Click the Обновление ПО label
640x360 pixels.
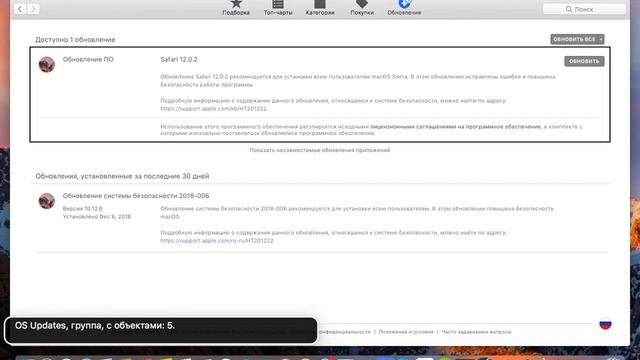pos(88,59)
